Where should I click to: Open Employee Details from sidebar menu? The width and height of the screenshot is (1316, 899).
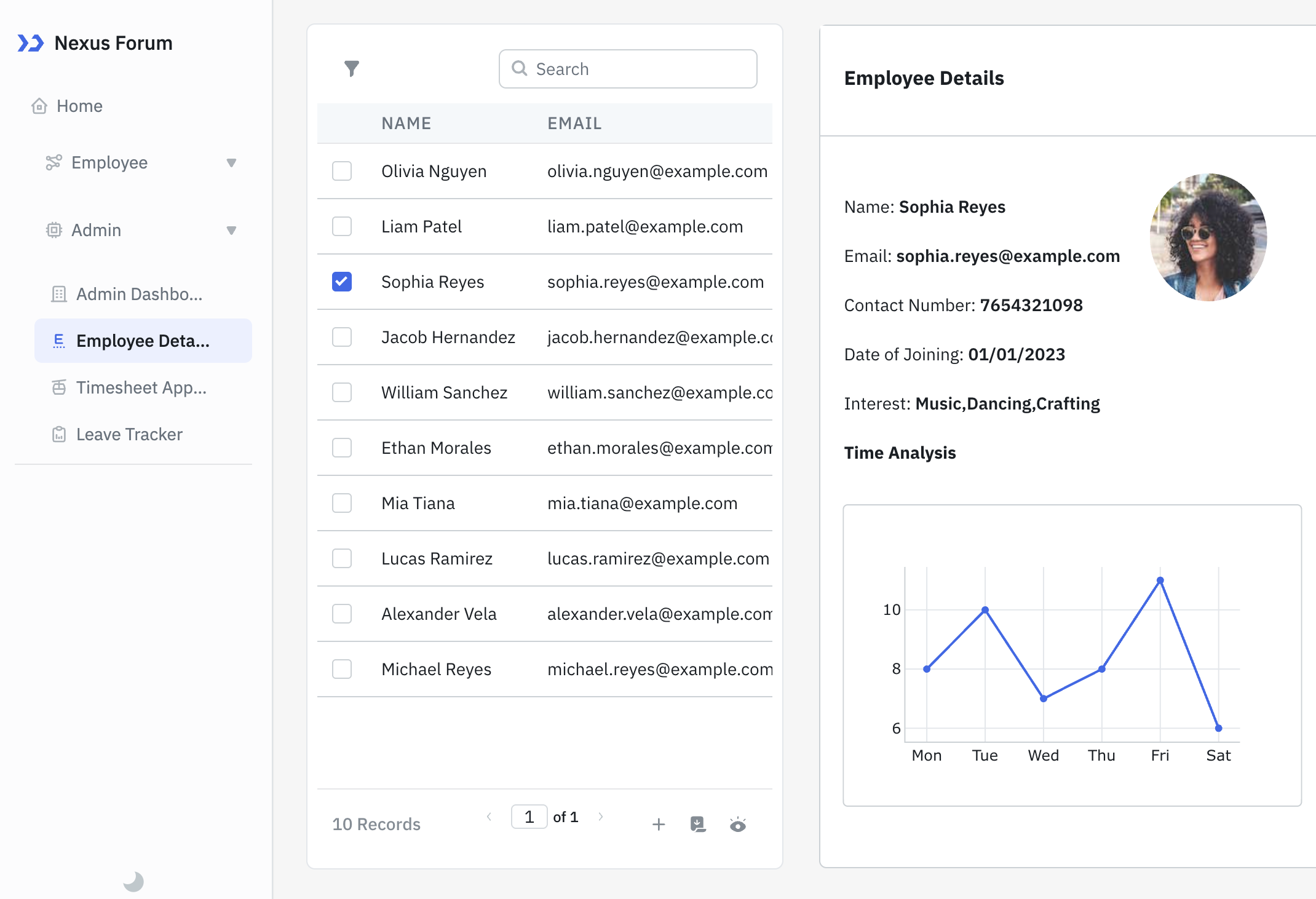pyautogui.click(x=143, y=340)
